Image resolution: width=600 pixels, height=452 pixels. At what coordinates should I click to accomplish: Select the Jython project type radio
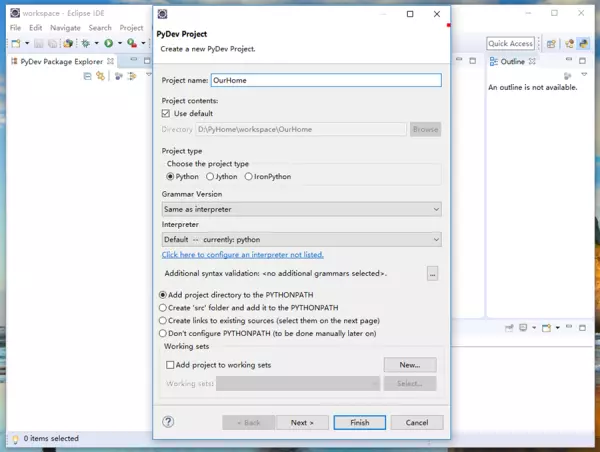210,176
